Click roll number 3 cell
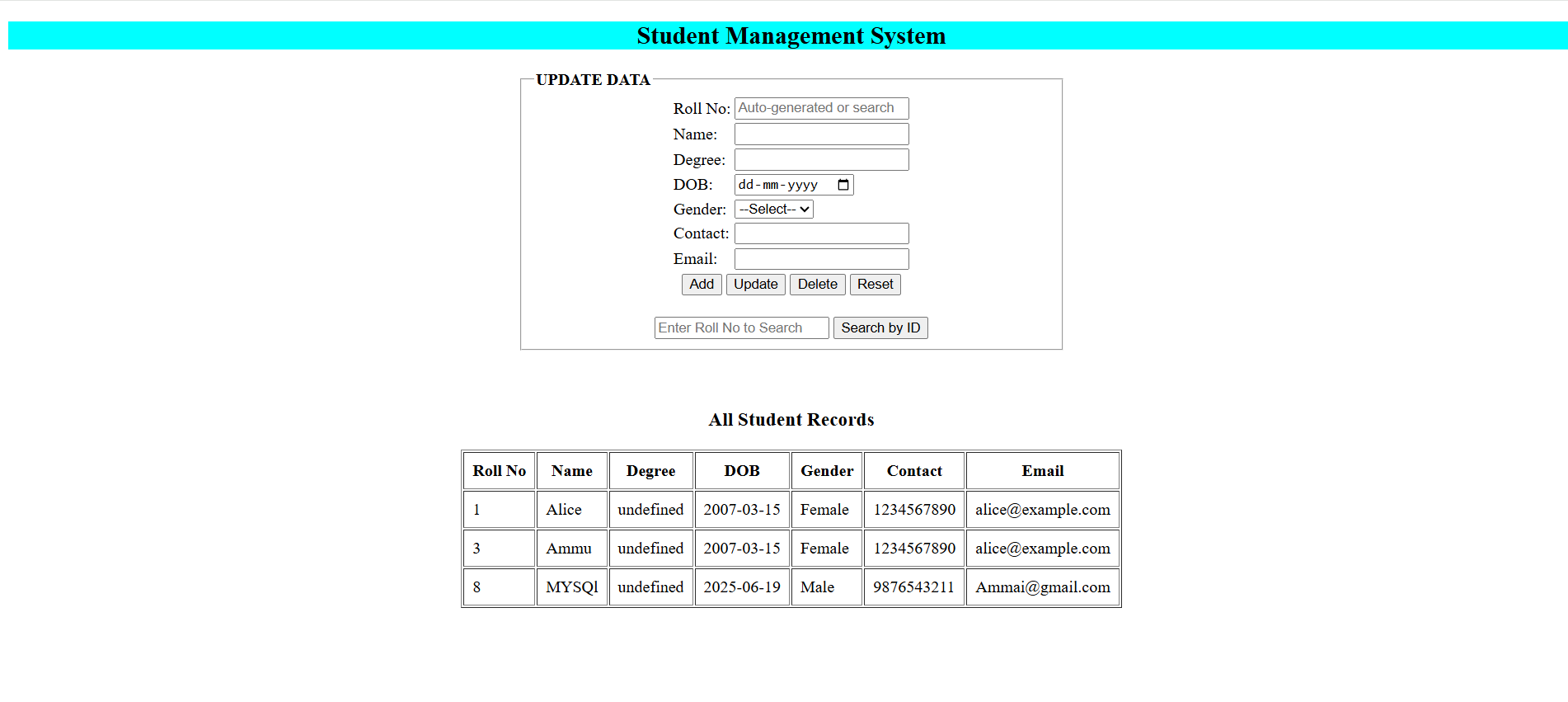Viewport: 1568px width, 702px height. tap(500, 549)
